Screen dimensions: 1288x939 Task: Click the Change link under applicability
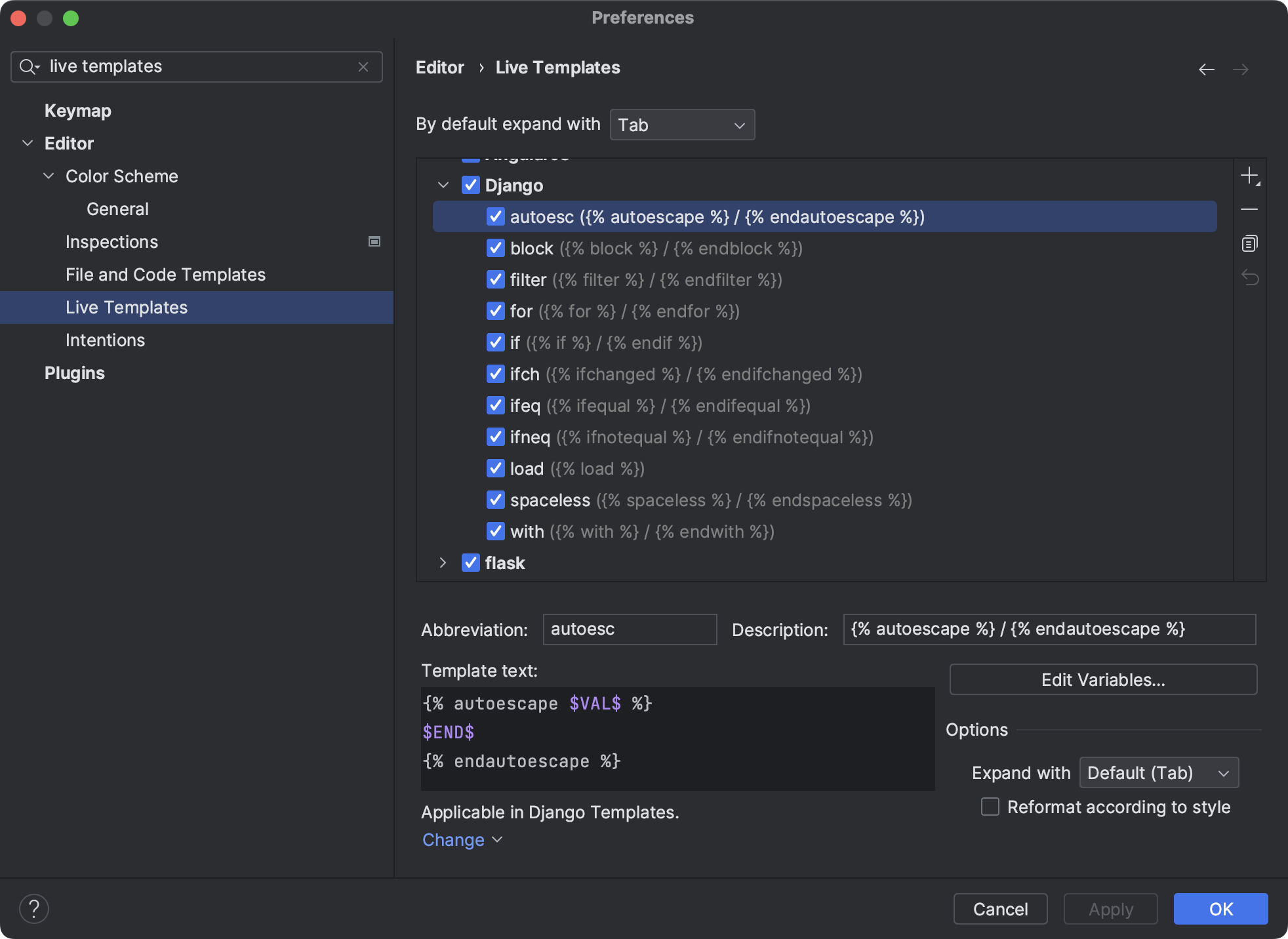(x=454, y=839)
